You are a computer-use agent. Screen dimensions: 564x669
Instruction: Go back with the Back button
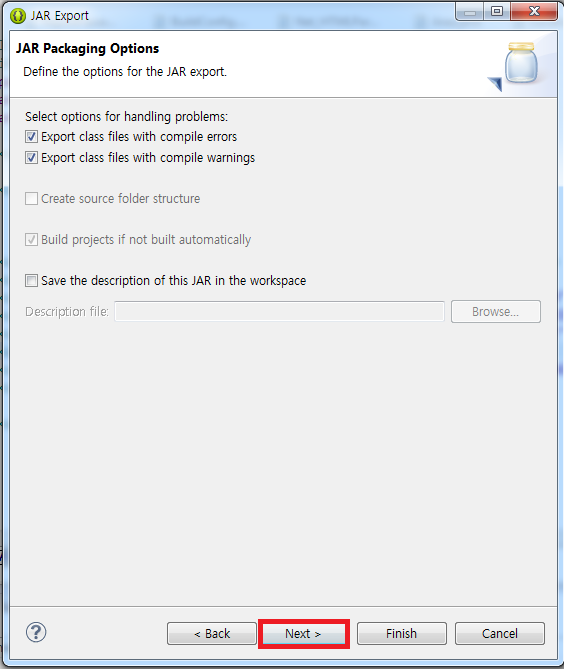[x=212, y=634]
